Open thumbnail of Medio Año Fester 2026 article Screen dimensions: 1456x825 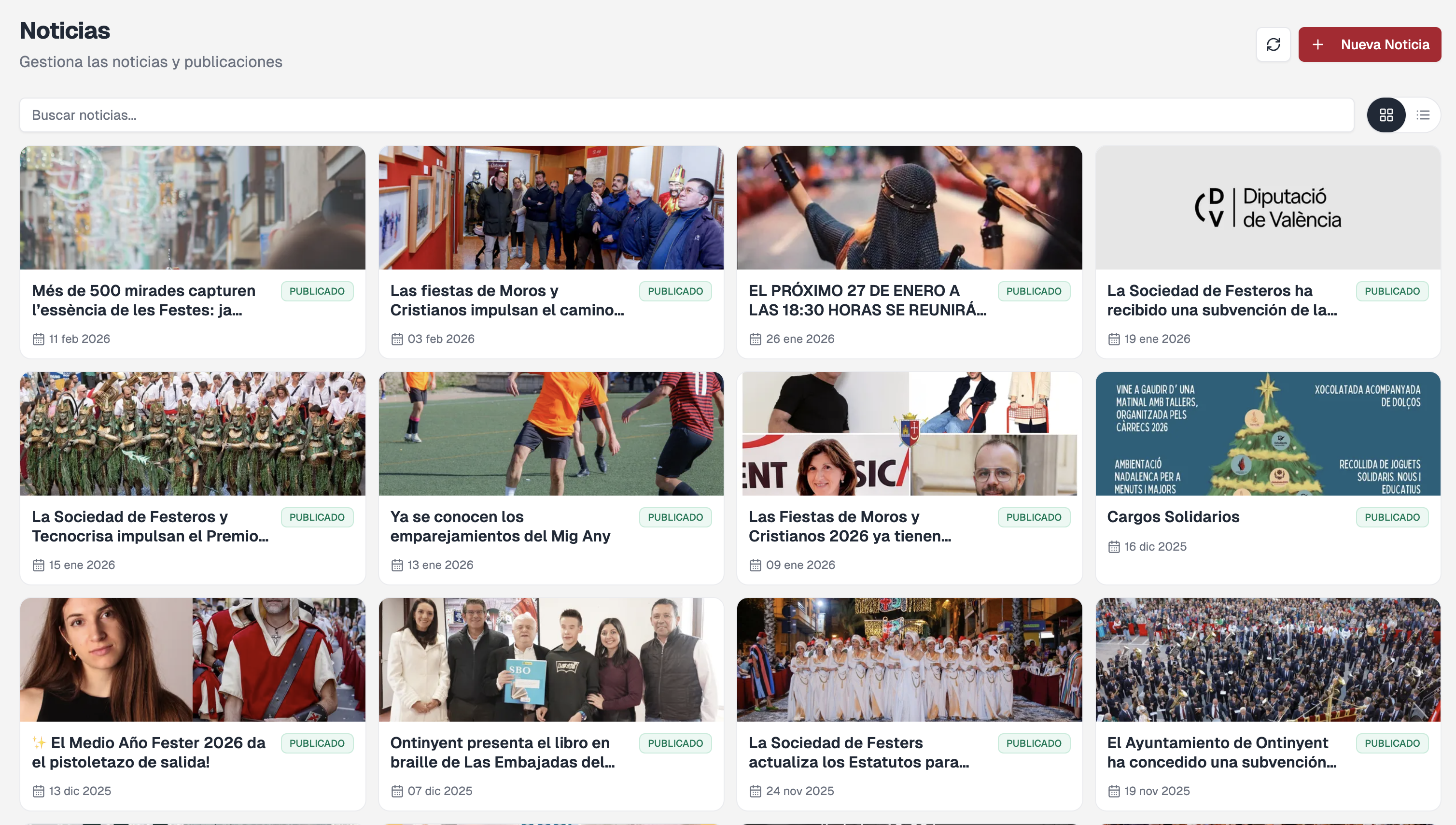tap(193, 659)
